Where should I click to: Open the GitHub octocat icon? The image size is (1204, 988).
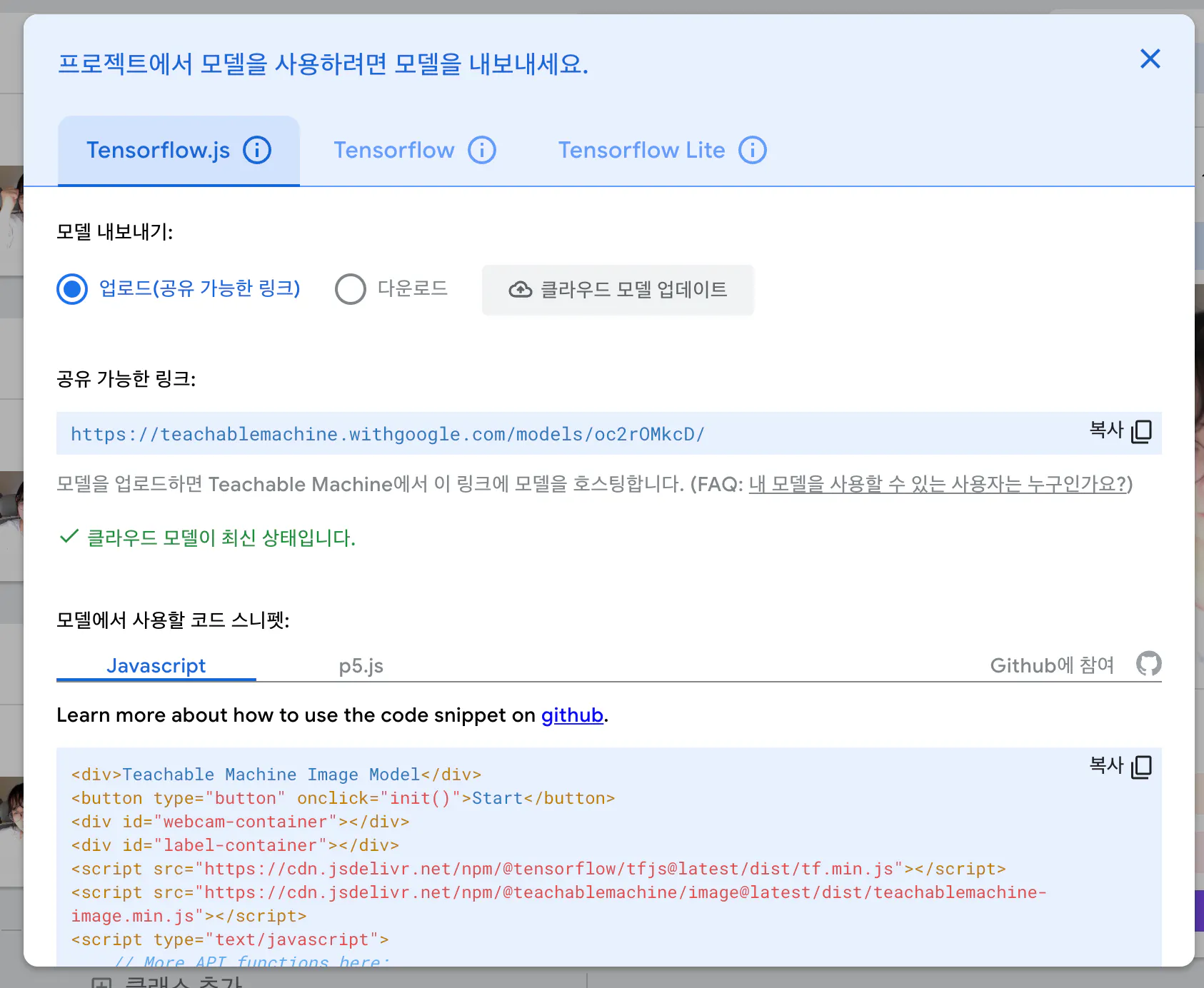[1148, 664]
